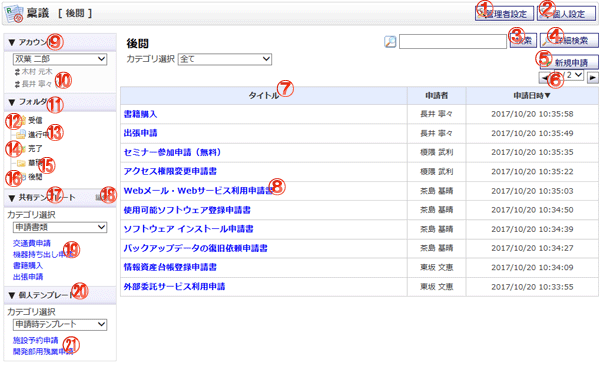Open the 施設予約申請 personal template
Image resolution: width=600 pixels, height=366 pixels.
36,340
